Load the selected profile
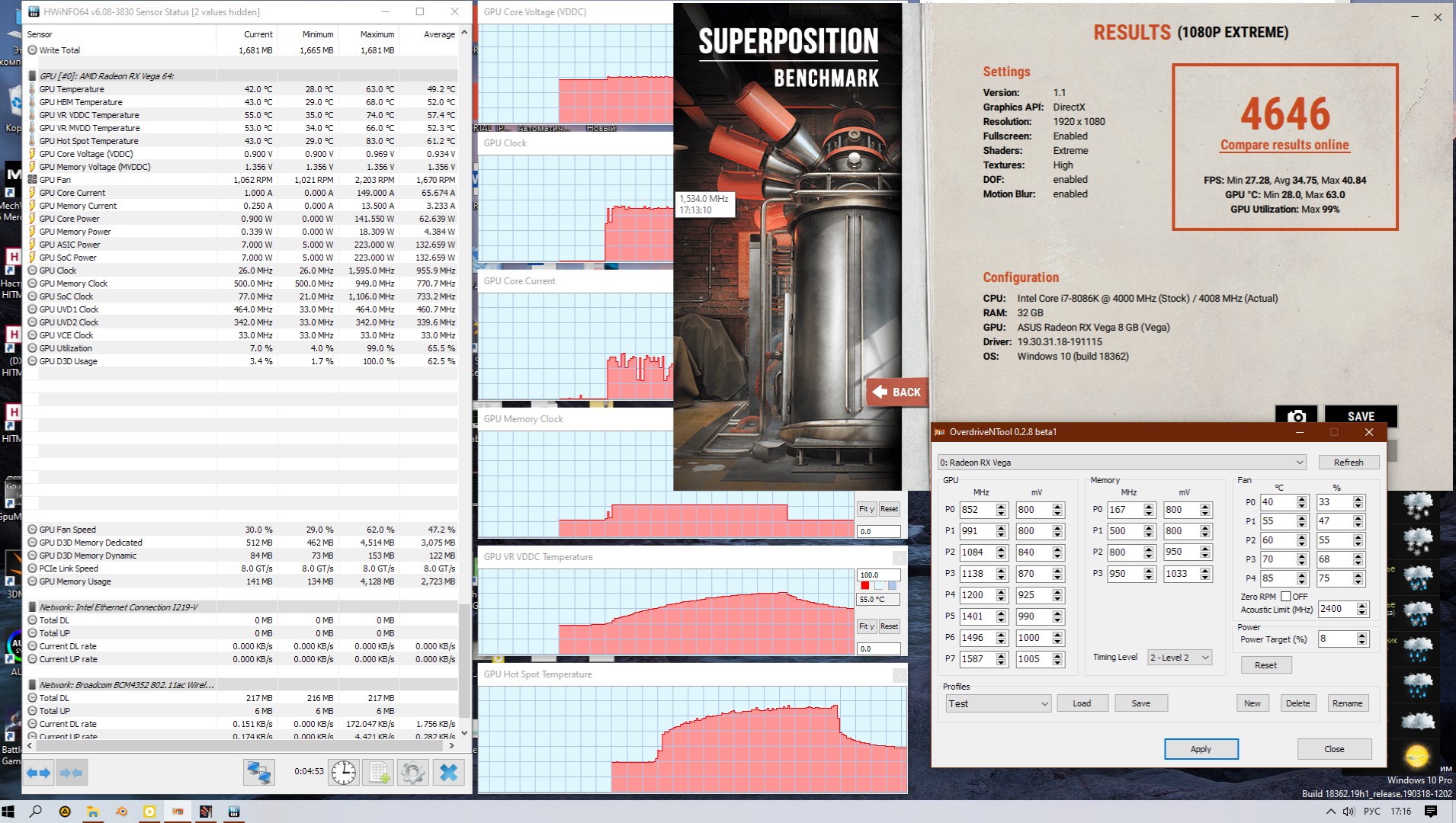Viewport: 1456px width, 823px height. pyautogui.click(x=1082, y=703)
